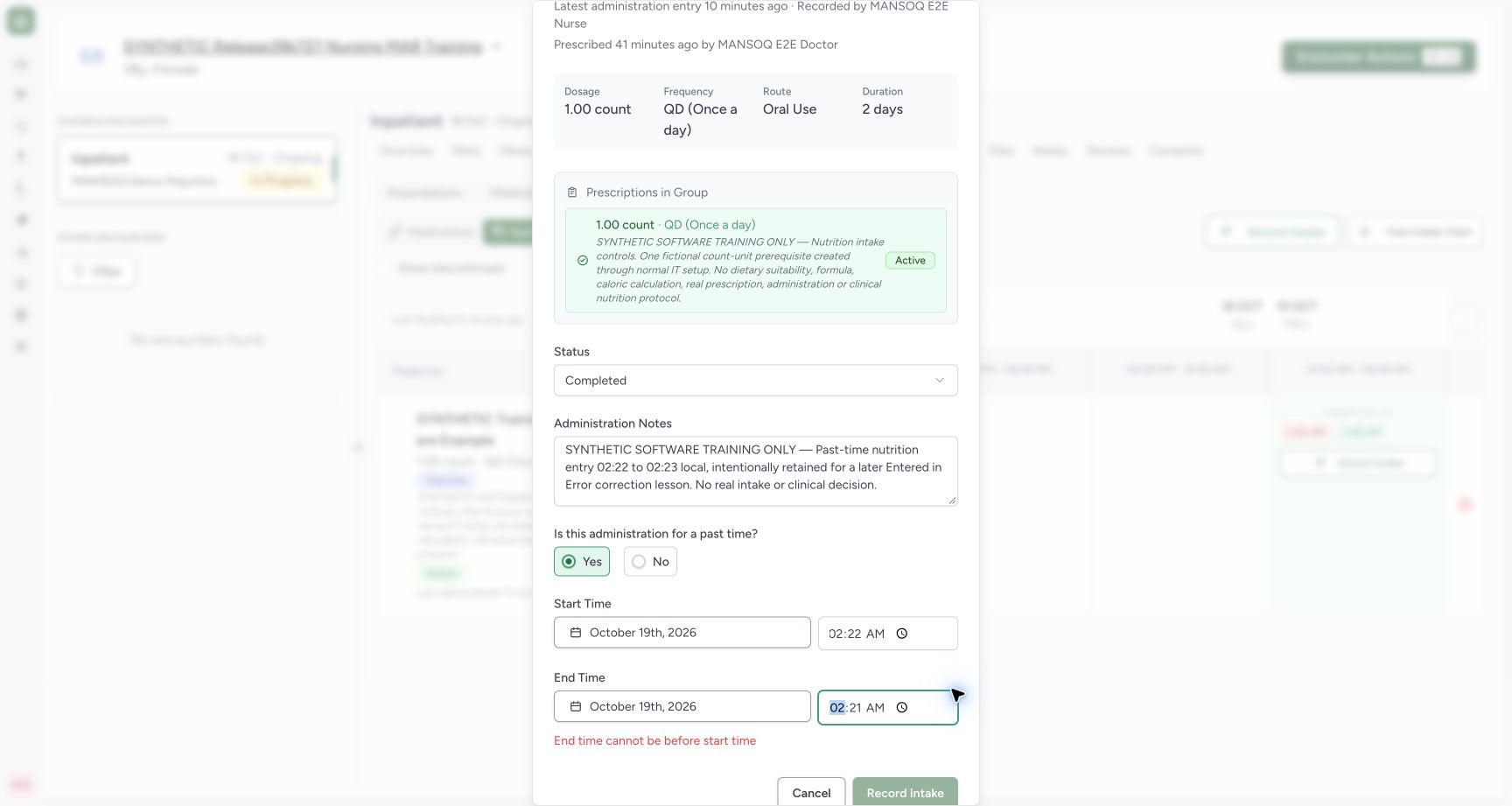Click the "Administration Notes" label
The height and width of the screenshot is (806, 1512).
tap(612, 424)
